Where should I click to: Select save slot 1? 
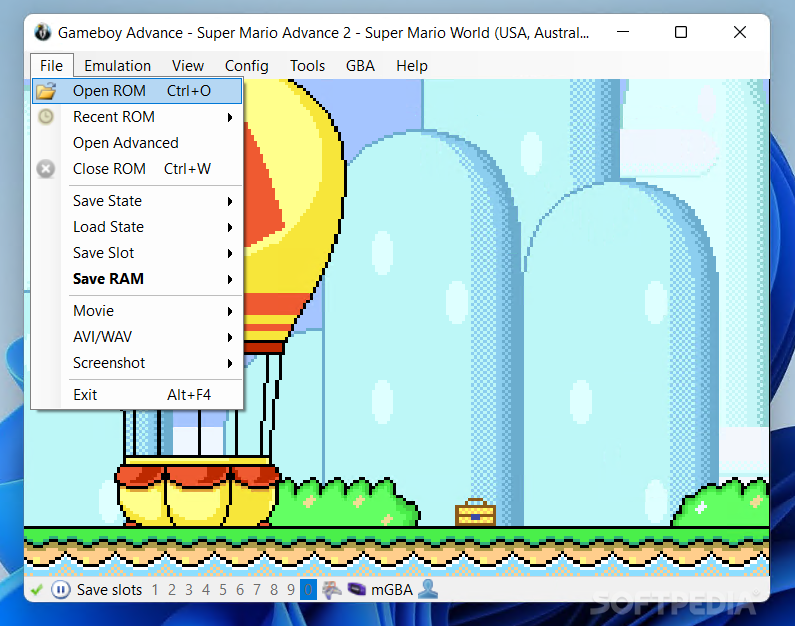tap(155, 590)
